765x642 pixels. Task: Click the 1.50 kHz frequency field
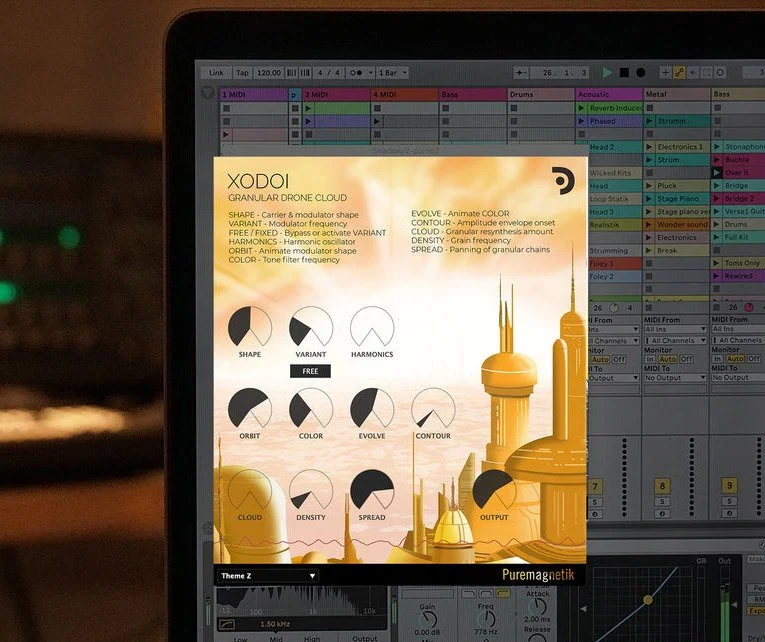(275, 624)
